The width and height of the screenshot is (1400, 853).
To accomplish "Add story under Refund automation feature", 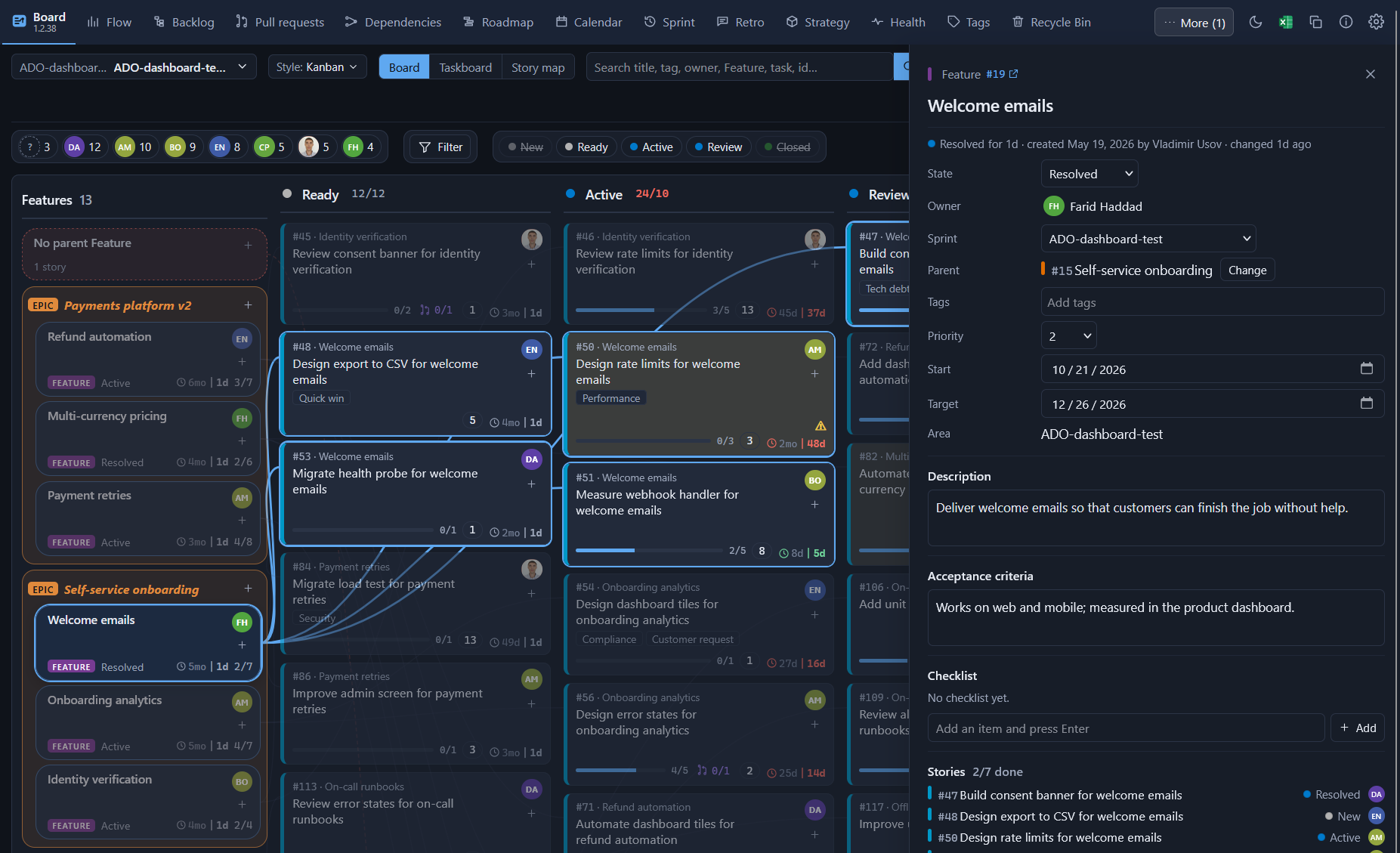I will tap(242, 361).
